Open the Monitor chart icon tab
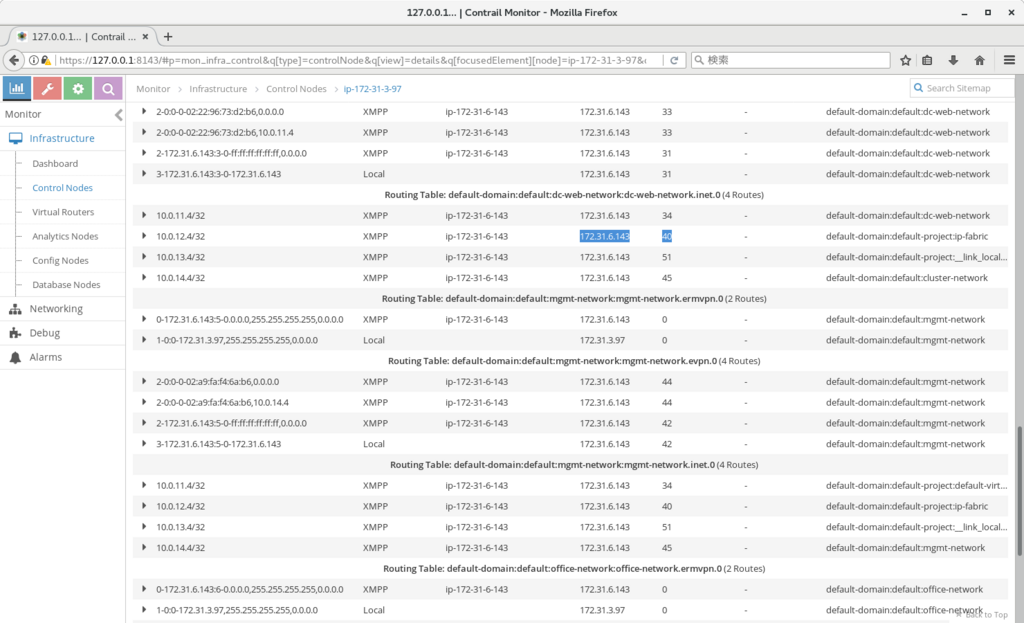 tap(17, 88)
